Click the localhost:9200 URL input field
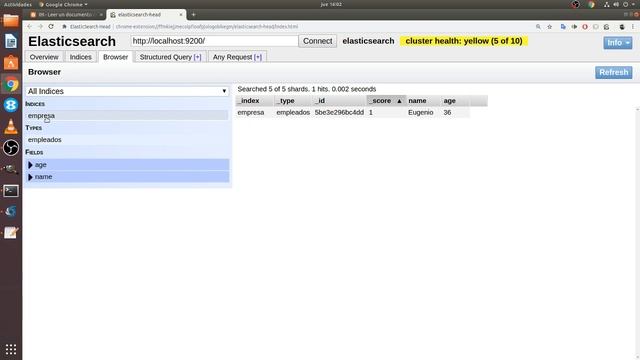The width and height of the screenshot is (640, 360). click(x=214, y=41)
